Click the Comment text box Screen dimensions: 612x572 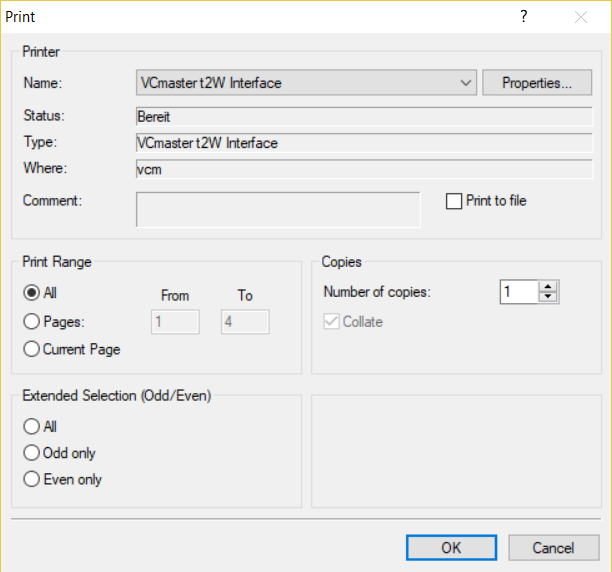[278, 210]
